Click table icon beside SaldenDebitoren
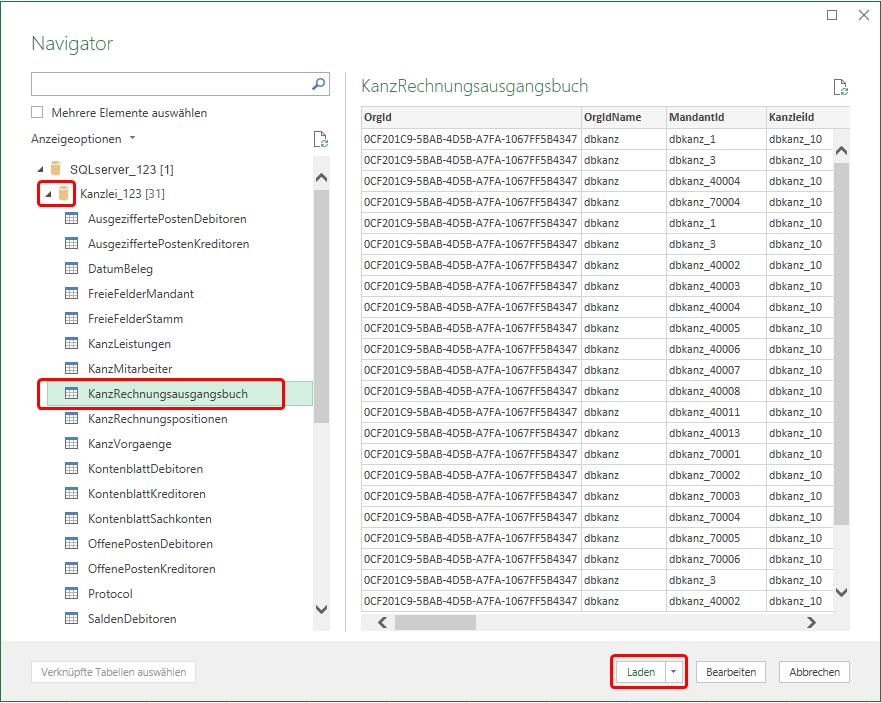Image resolution: width=881 pixels, height=703 pixels. tap(71, 618)
